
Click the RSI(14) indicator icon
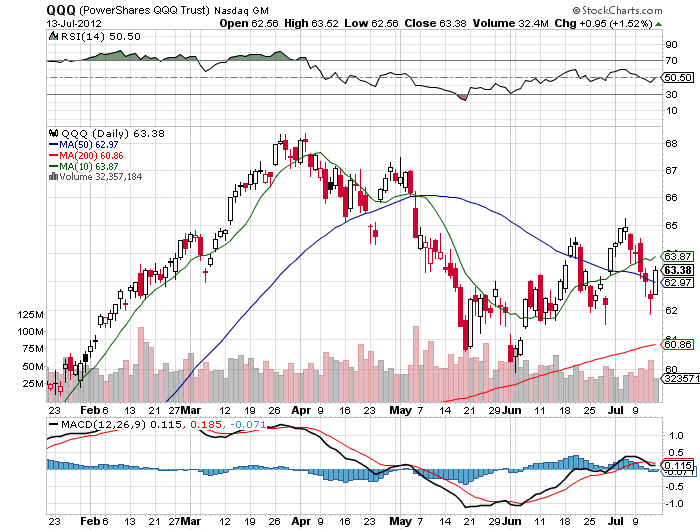[x=53, y=36]
